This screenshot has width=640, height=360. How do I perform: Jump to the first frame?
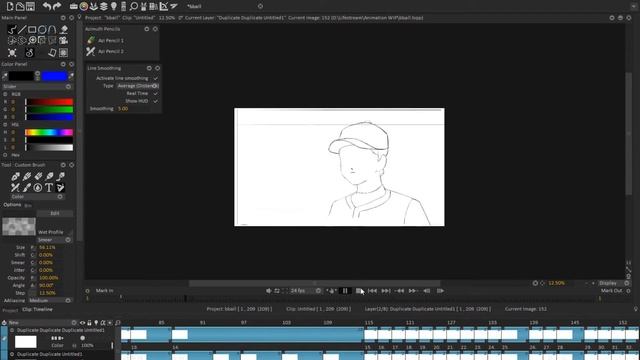click(x=372, y=291)
